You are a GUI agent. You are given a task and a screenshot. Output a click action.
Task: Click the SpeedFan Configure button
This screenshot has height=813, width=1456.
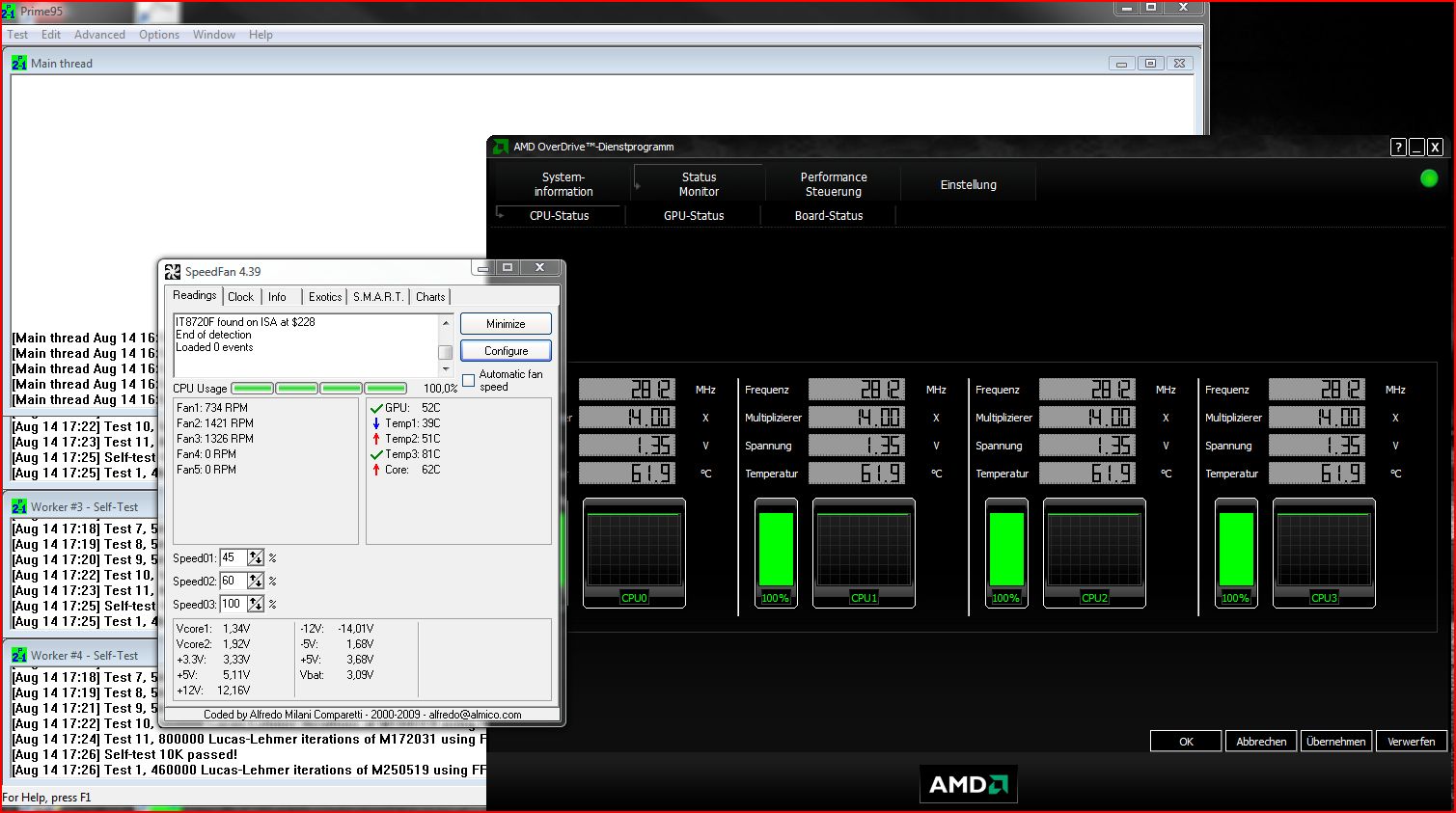coord(506,351)
